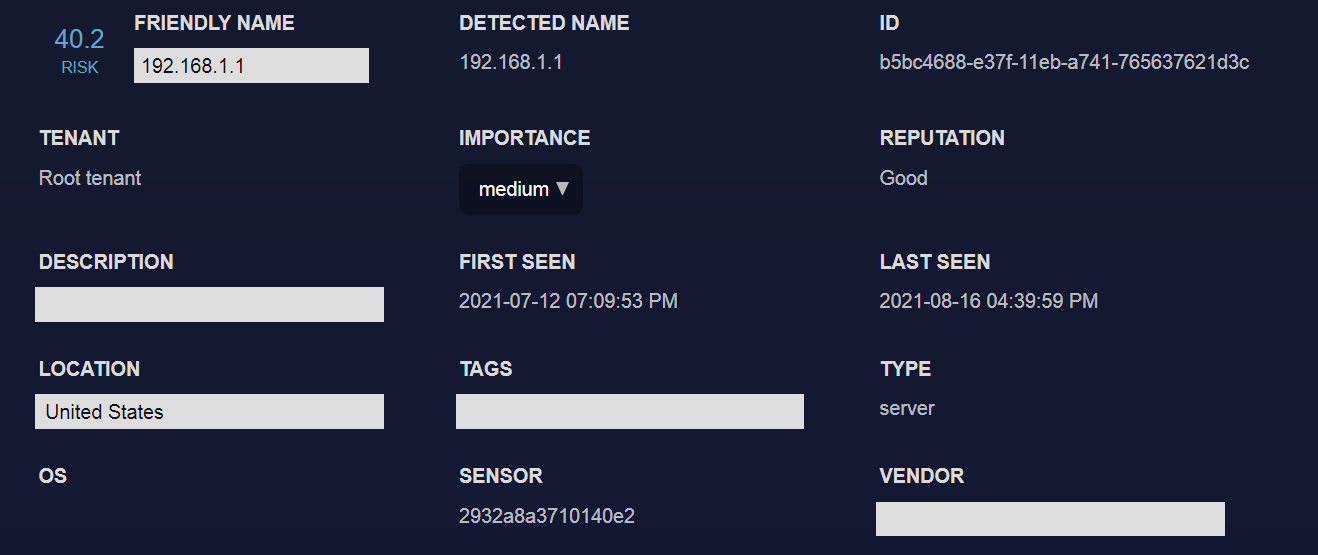Click the Root tenant value
This screenshot has width=1318, height=555.
click(90, 178)
